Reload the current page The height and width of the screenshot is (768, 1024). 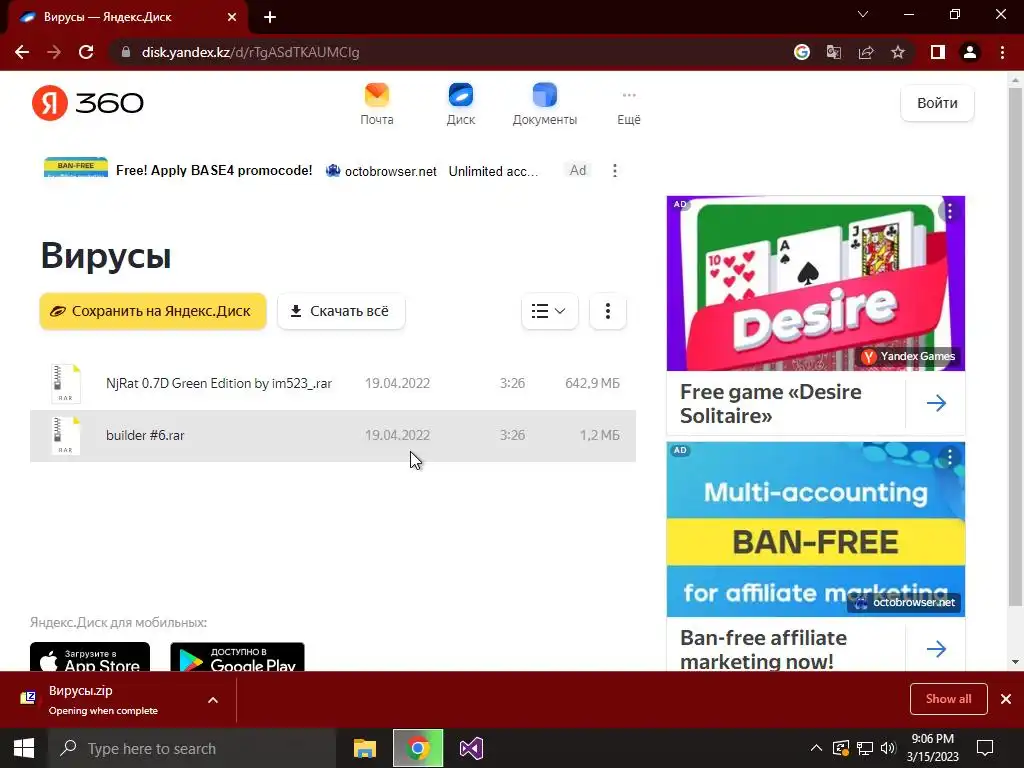[x=86, y=52]
